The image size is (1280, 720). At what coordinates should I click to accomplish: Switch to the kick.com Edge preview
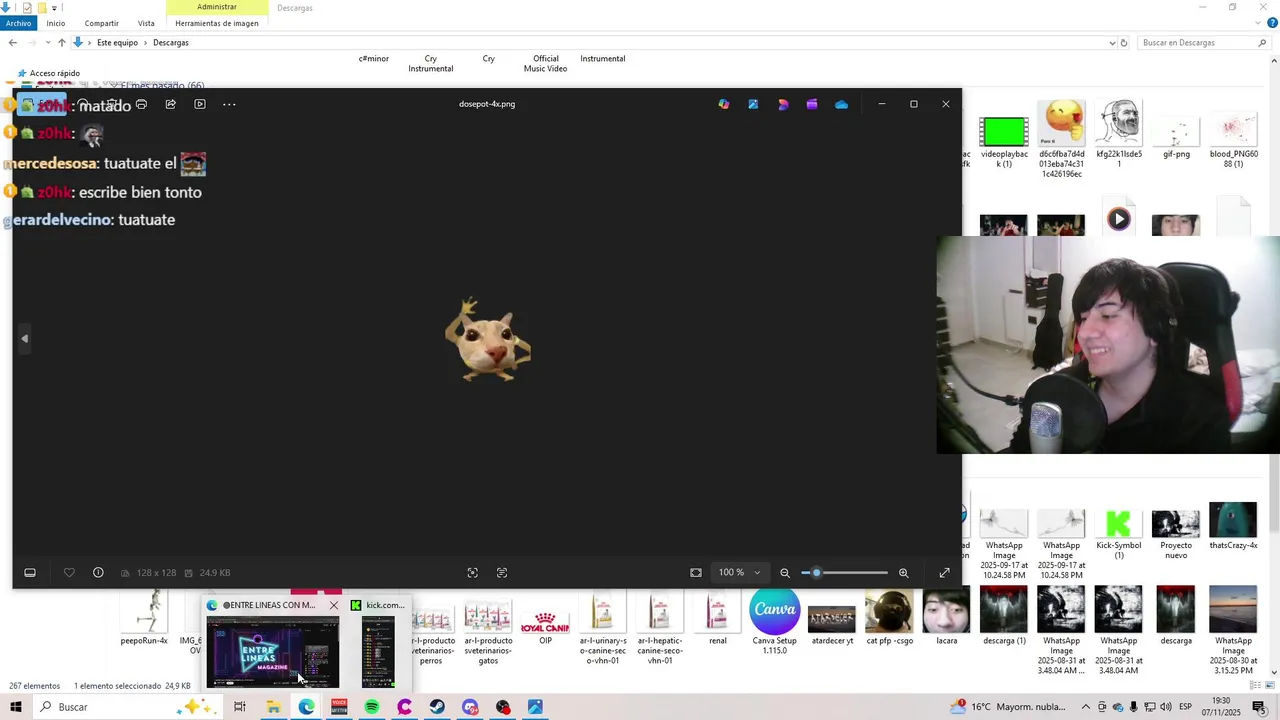point(378,644)
